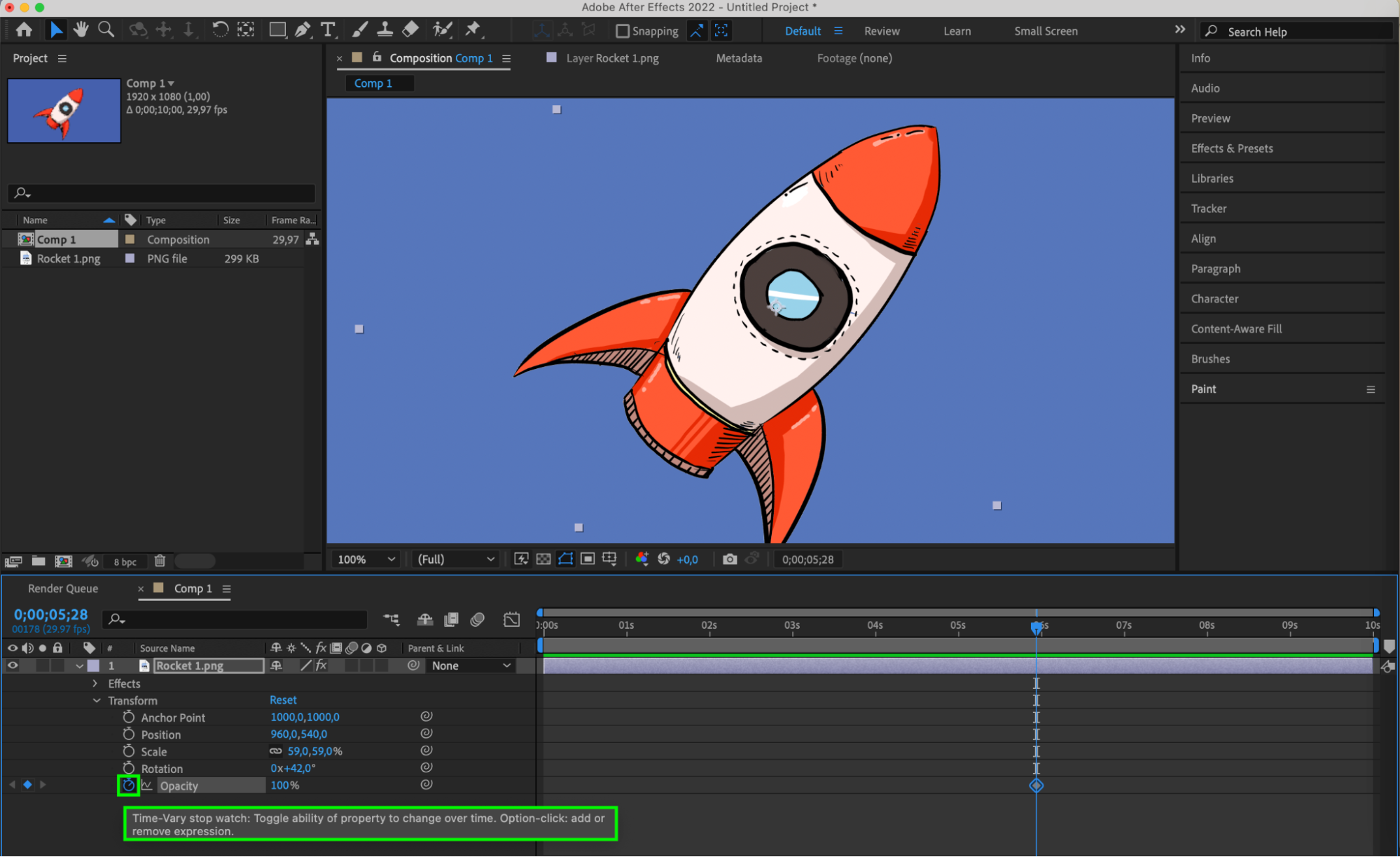Image resolution: width=1400 pixels, height=857 pixels.
Task: Click the Rotation tool icon
Action: [220, 29]
